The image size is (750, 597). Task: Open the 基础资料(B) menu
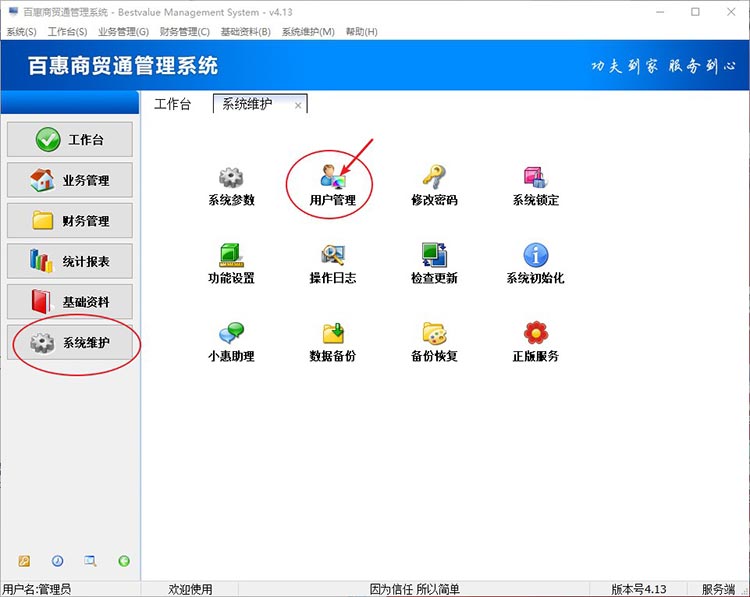point(245,32)
